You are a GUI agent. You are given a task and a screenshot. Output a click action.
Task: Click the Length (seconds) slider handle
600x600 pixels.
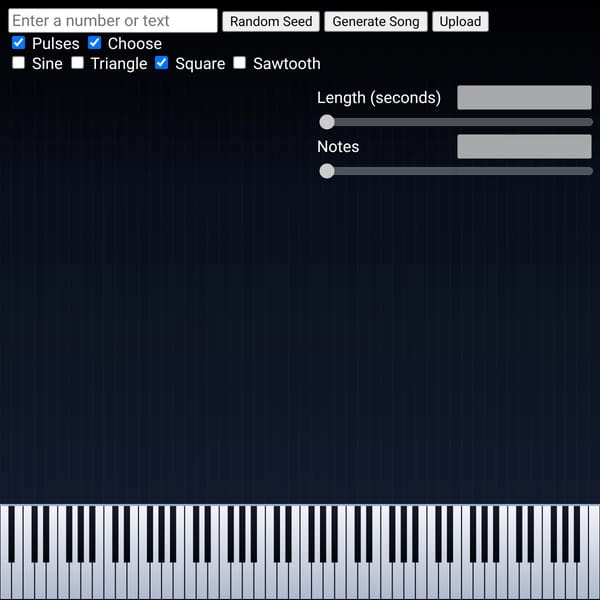coord(327,122)
